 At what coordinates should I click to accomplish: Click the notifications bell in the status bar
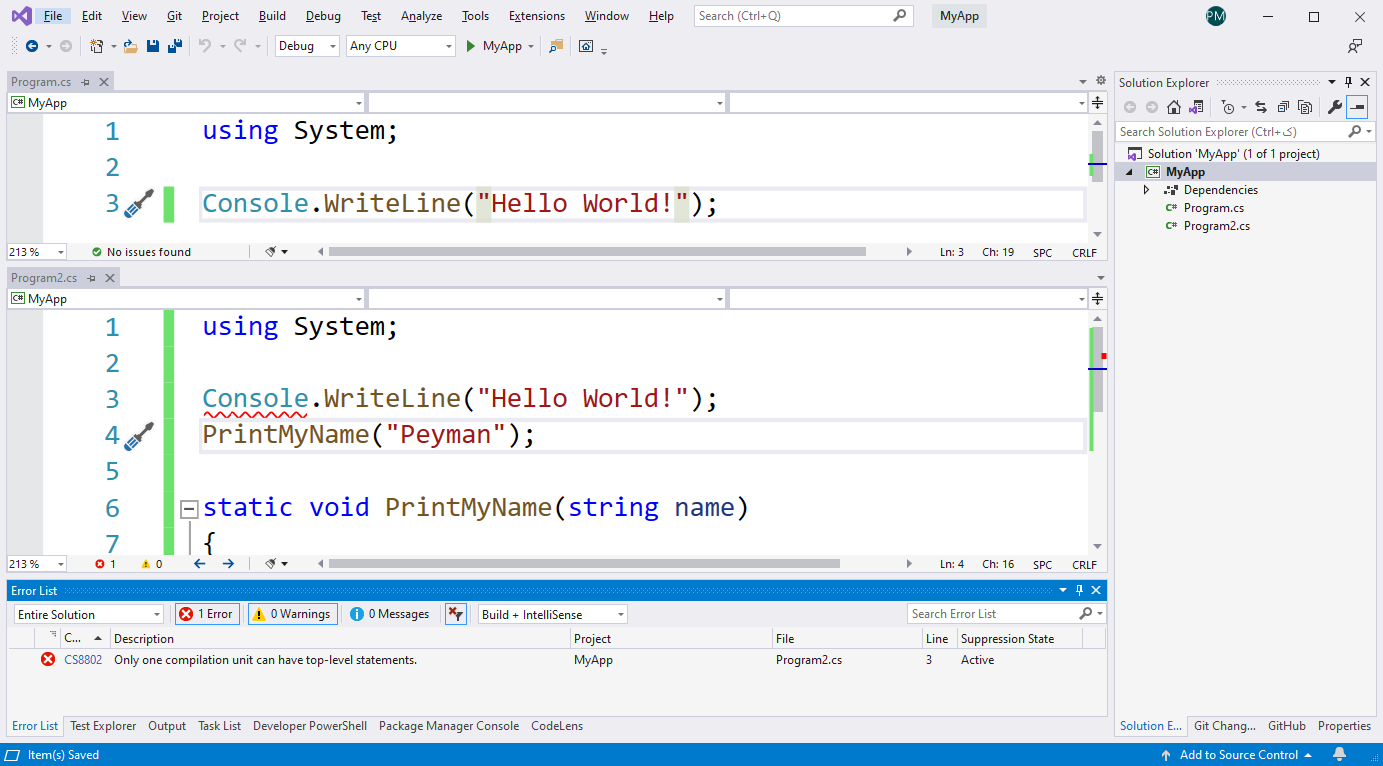click(1340, 755)
